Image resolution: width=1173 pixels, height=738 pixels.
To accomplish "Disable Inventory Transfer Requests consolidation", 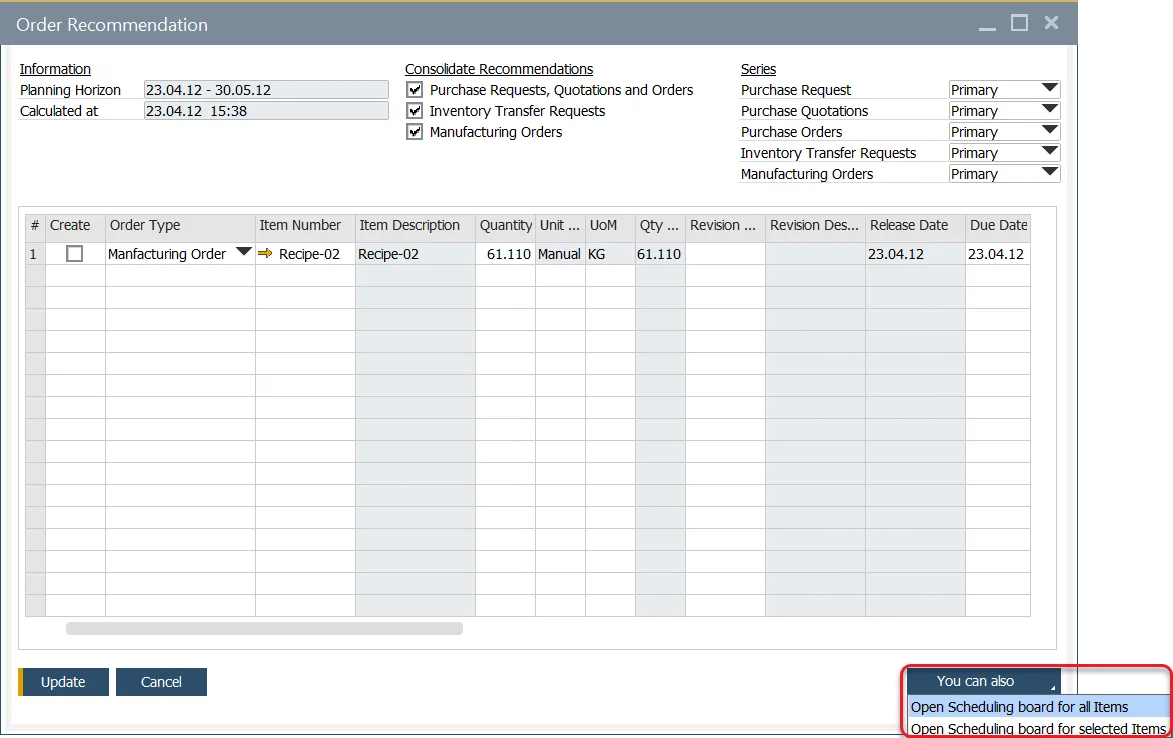I will coord(414,111).
